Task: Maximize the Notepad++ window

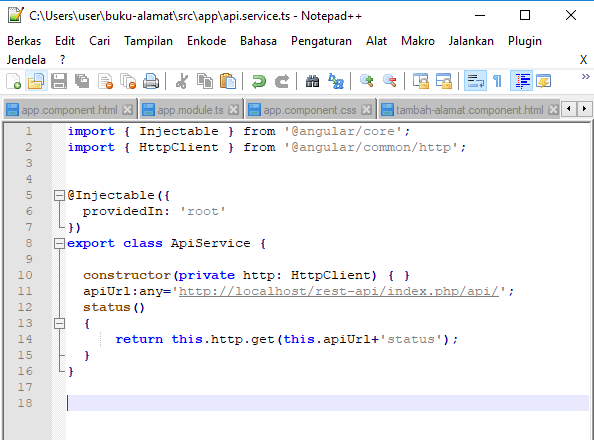Action: pos(525,15)
